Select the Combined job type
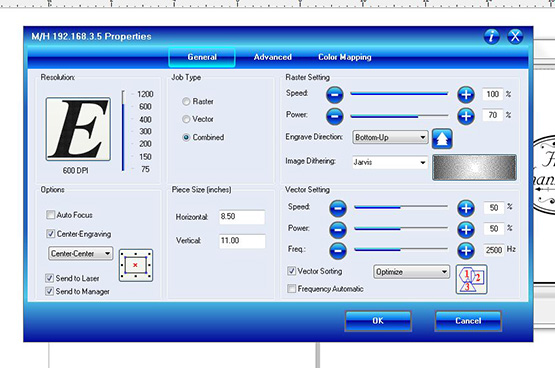Viewport: 555px width, 368px height. pos(186,137)
